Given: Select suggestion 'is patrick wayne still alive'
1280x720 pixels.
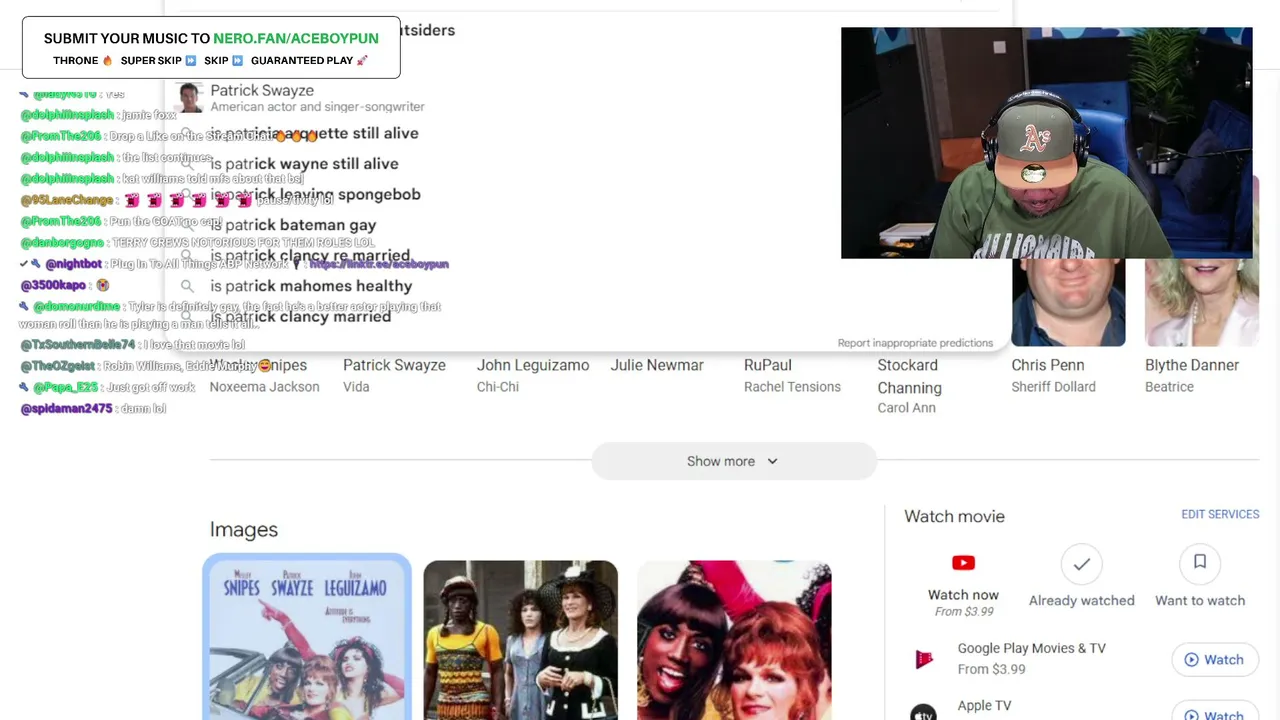Looking at the screenshot, I should click(304, 164).
